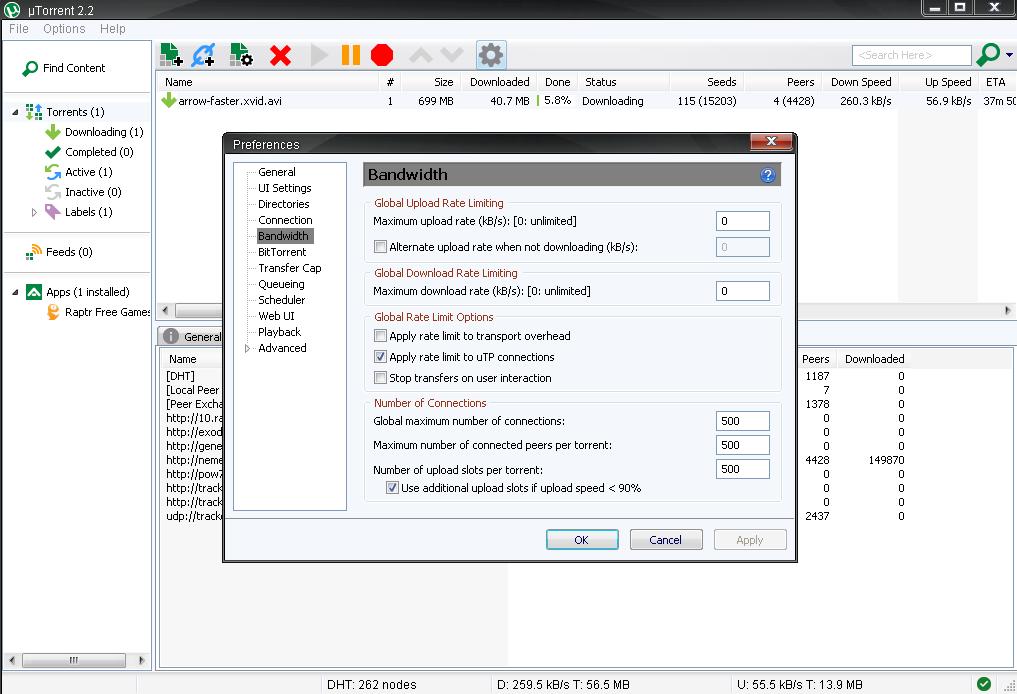Click the green search magnifier icon
The height and width of the screenshot is (694, 1017).
point(988,54)
